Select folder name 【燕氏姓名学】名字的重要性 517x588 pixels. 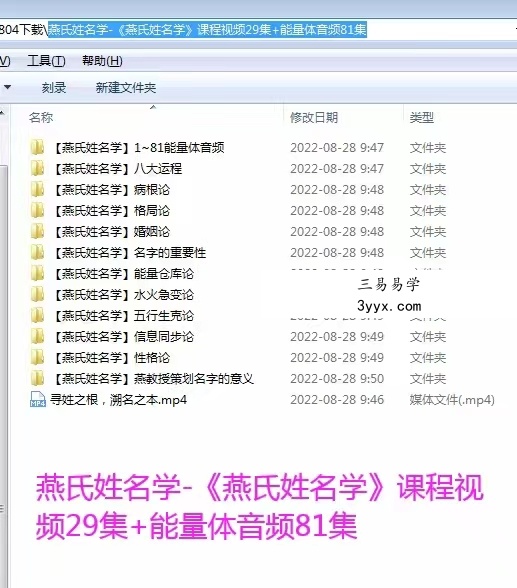tap(129, 252)
